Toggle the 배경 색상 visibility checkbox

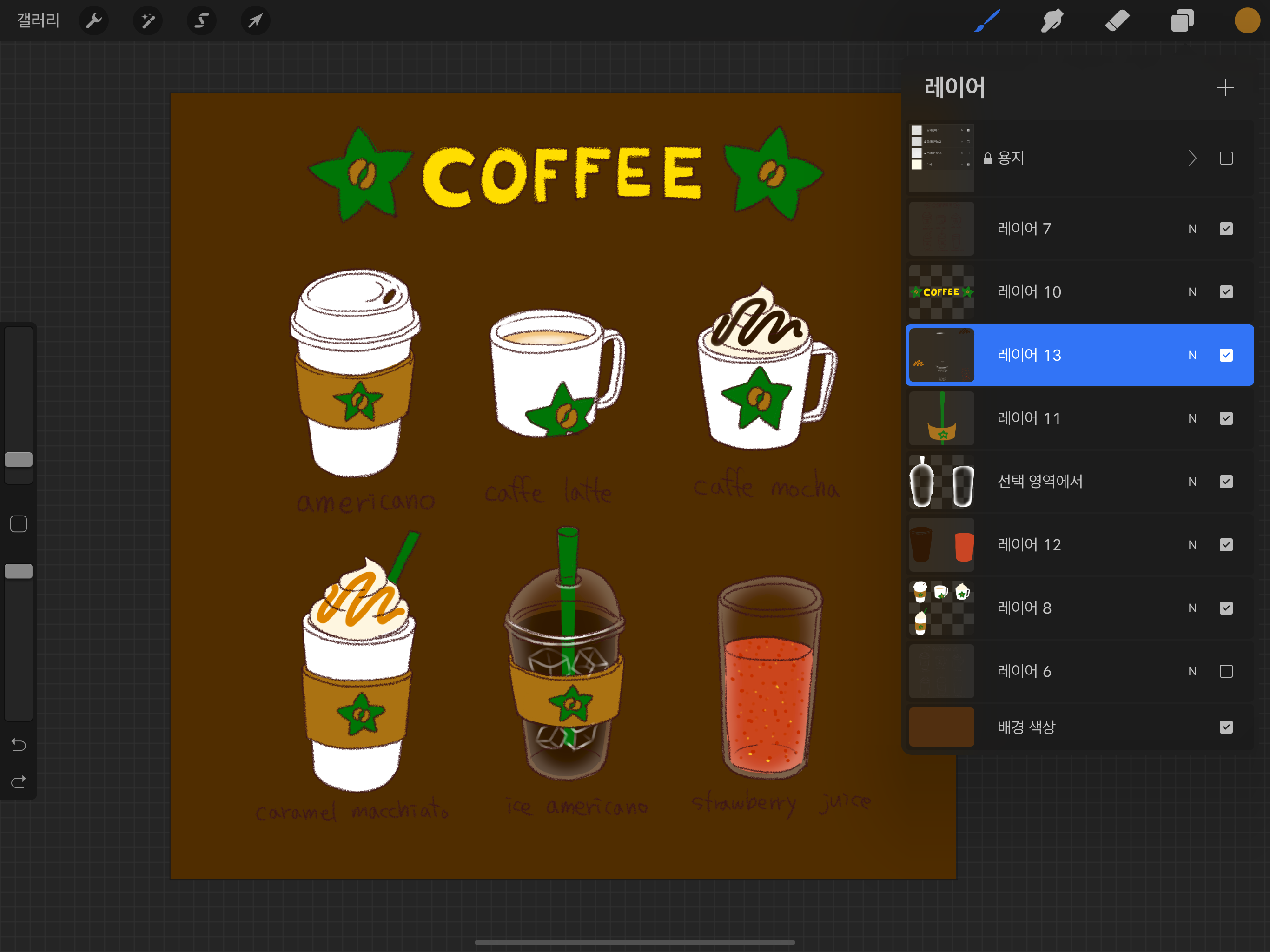click(1226, 727)
